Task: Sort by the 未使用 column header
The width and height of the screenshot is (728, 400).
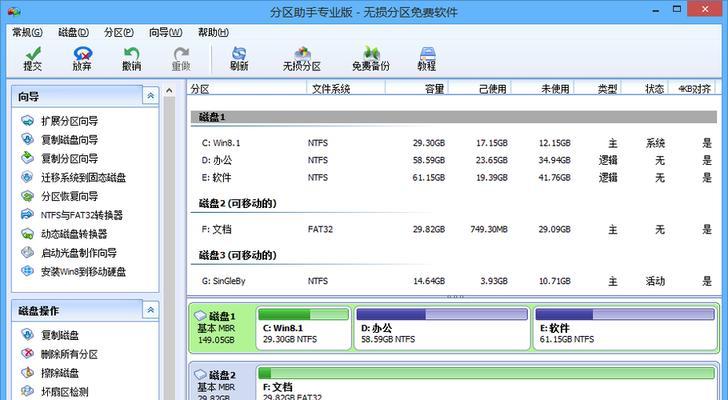Action: [x=542, y=88]
